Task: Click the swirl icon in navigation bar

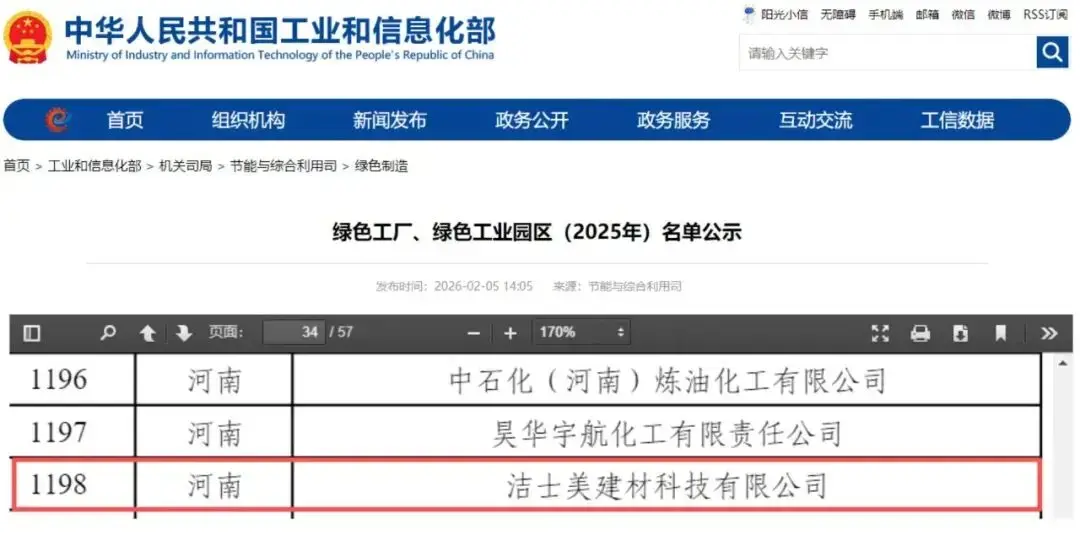Action: pyautogui.click(x=59, y=120)
